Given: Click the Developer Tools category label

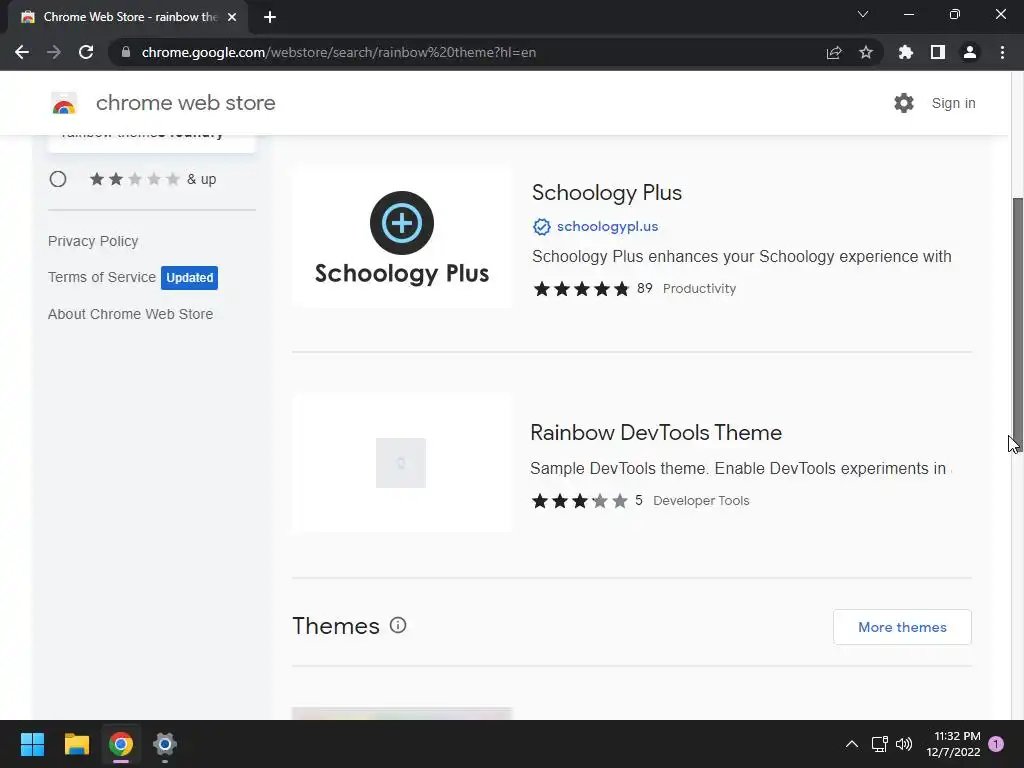Looking at the screenshot, I should click(x=701, y=501).
